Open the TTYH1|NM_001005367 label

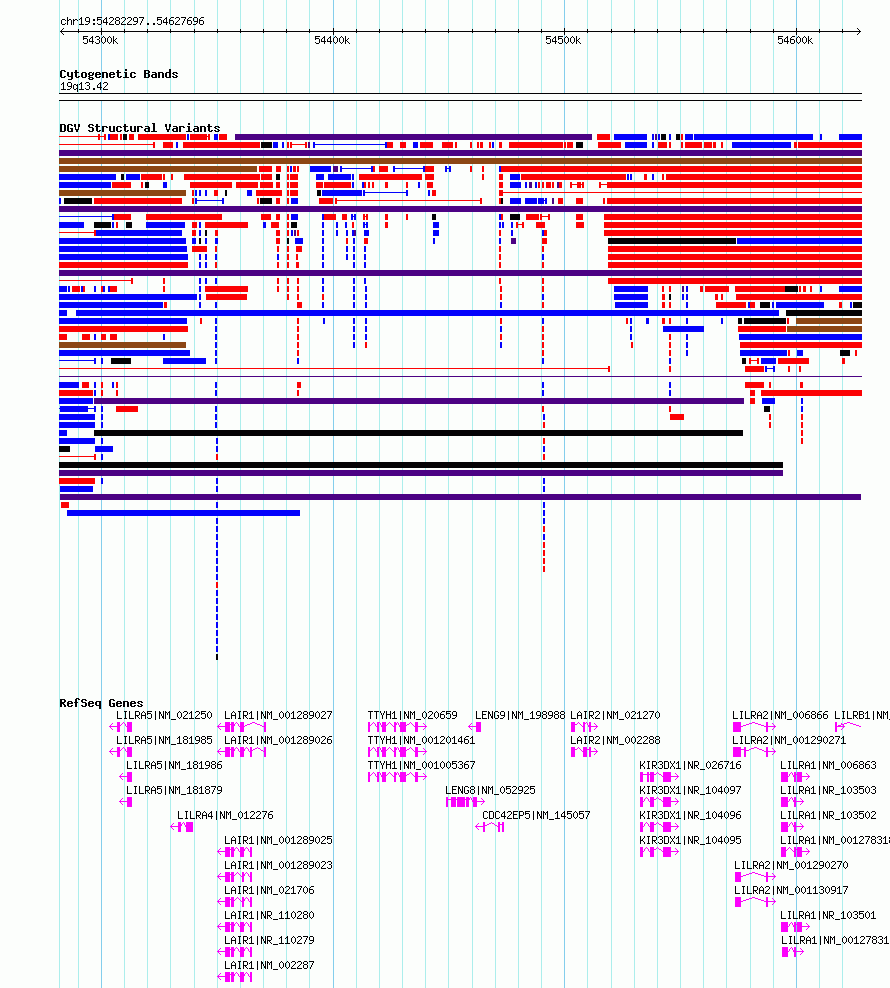pos(421,766)
